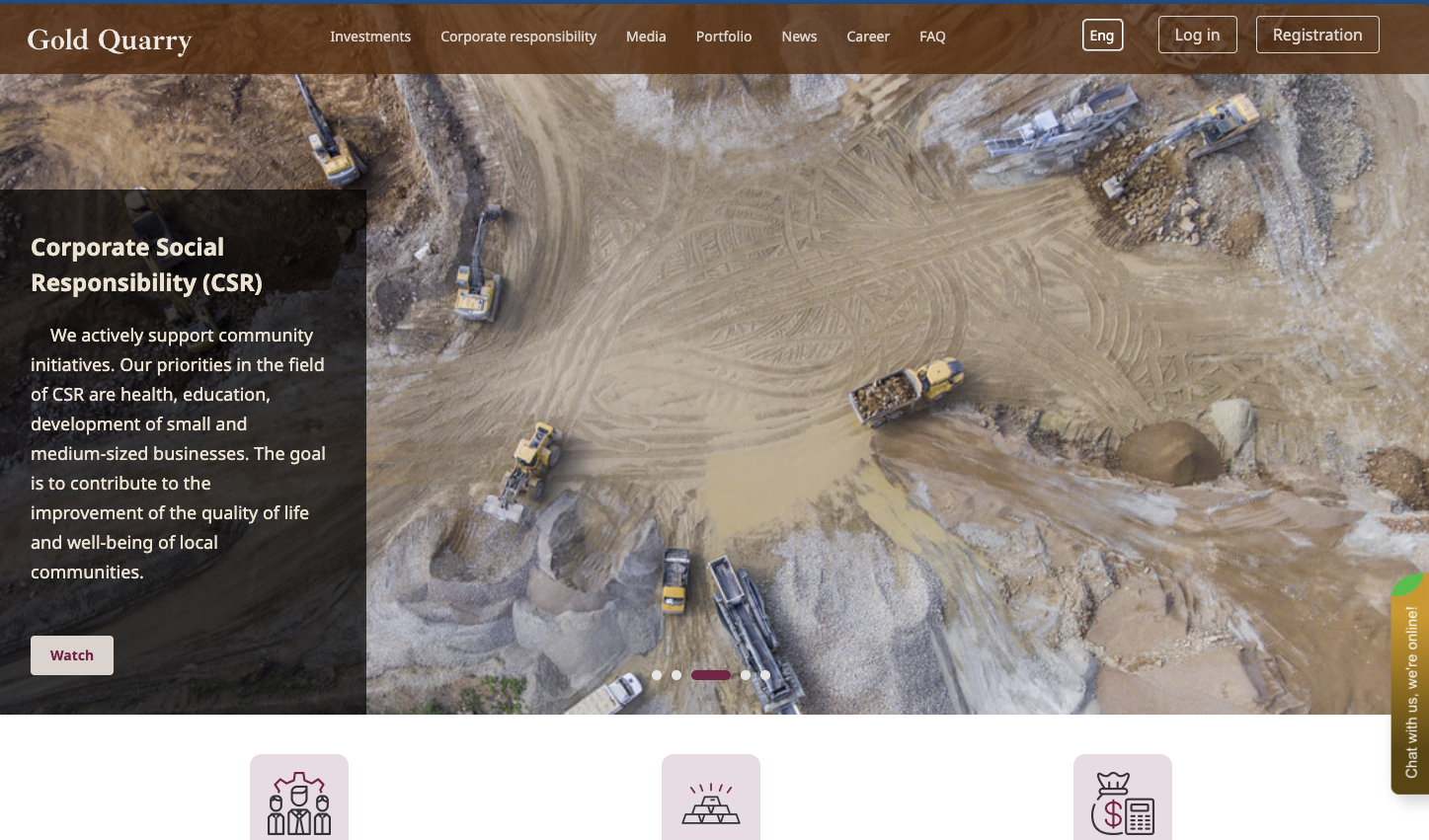Open the Media section
This screenshot has width=1429, height=840.
[646, 37]
